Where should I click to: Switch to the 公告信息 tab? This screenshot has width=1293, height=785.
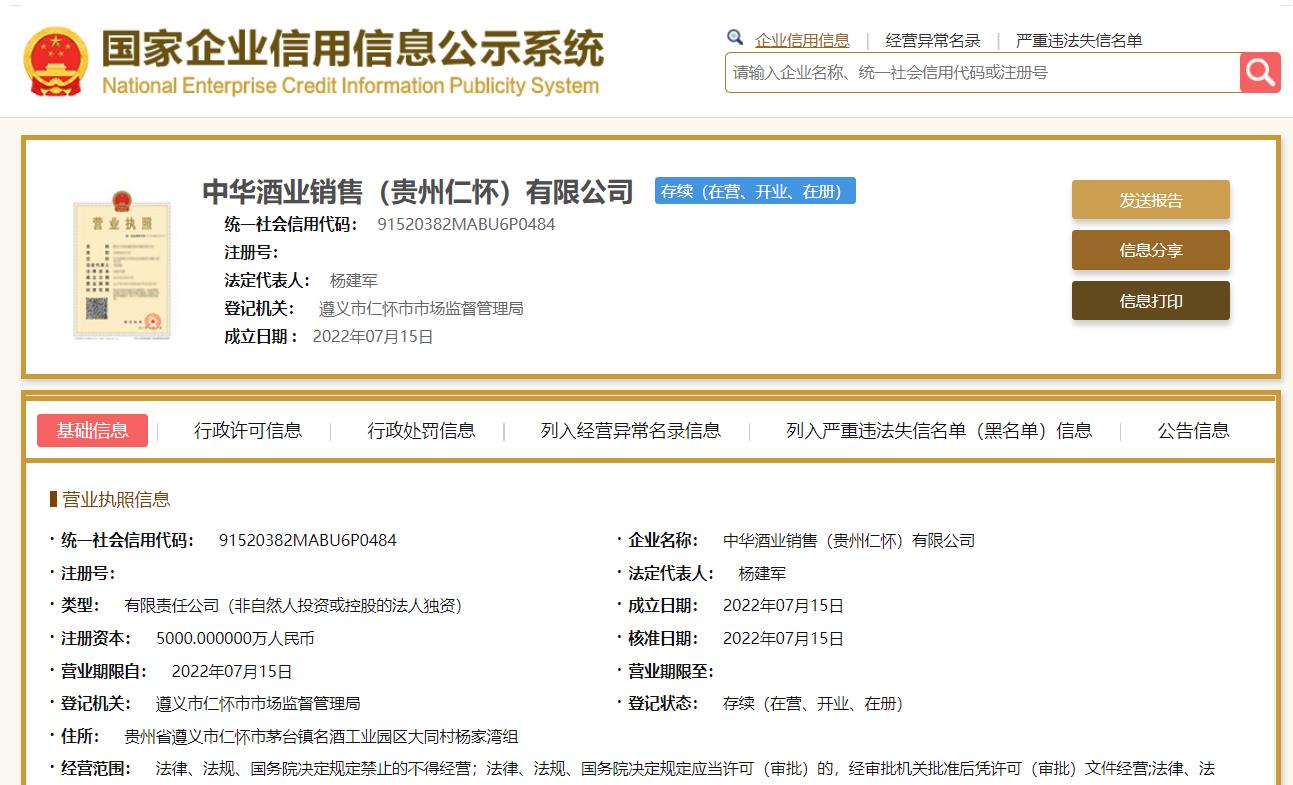point(1193,431)
